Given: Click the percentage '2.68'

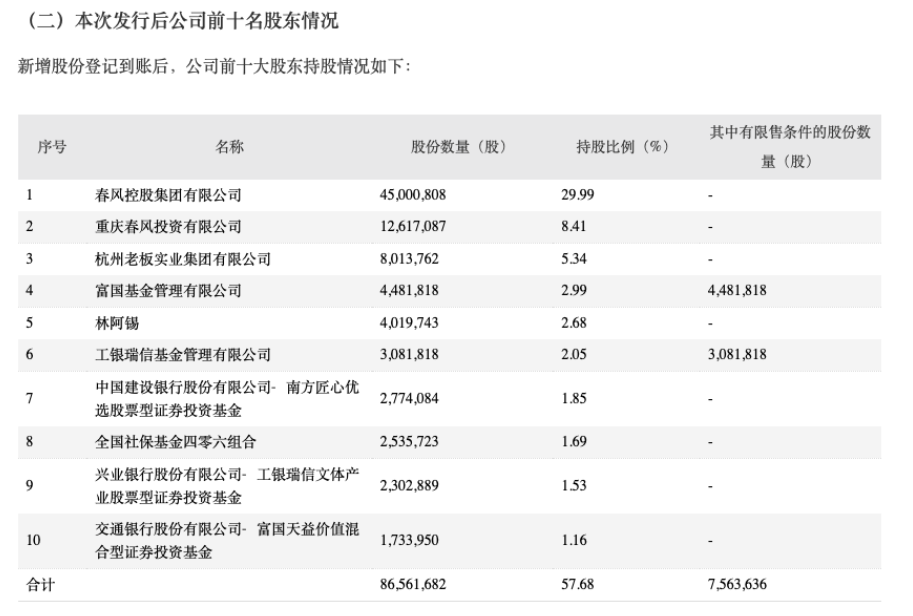Looking at the screenshot, I should (574, 323).
